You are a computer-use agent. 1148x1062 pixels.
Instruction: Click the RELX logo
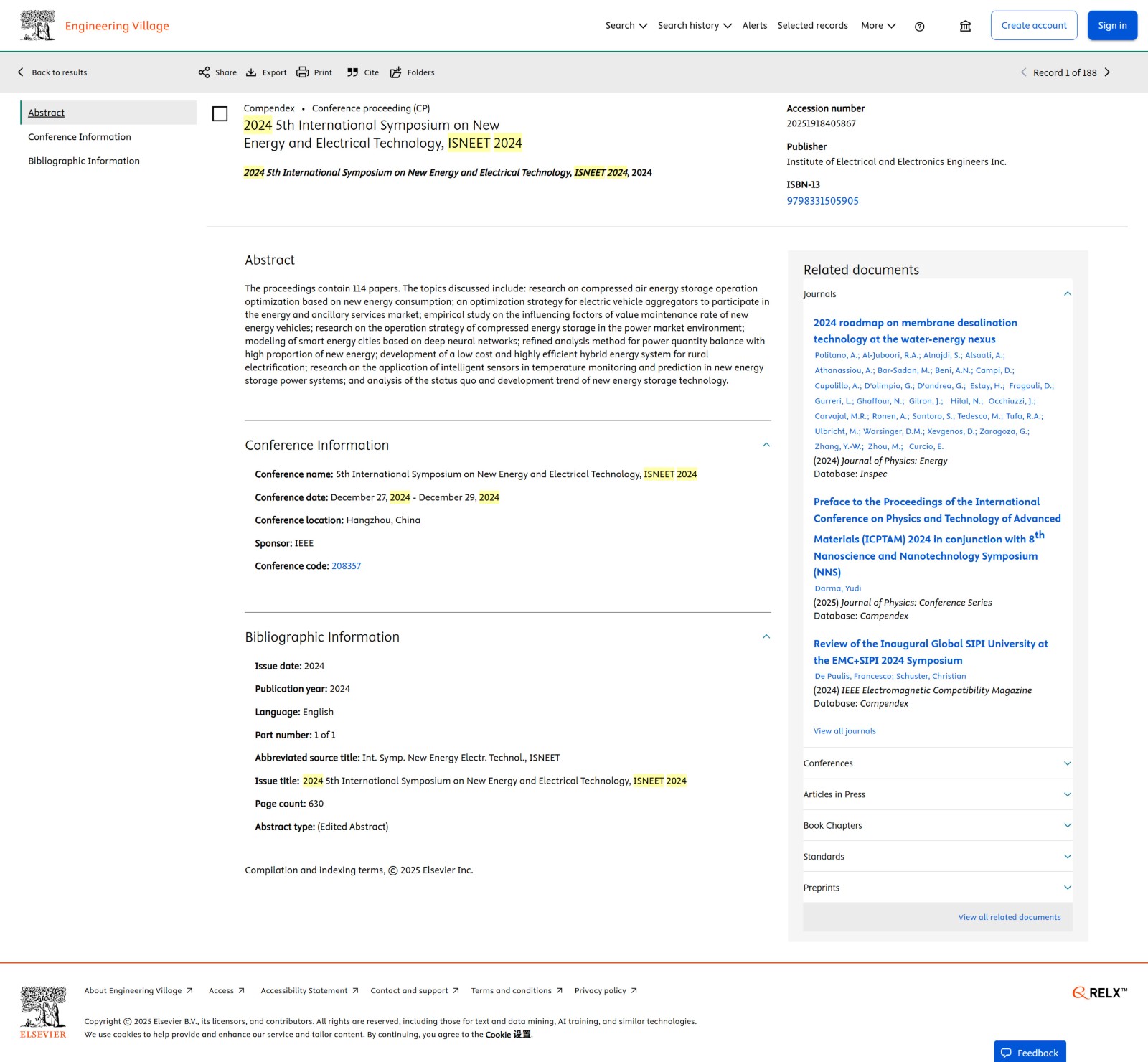(1100, 993)
